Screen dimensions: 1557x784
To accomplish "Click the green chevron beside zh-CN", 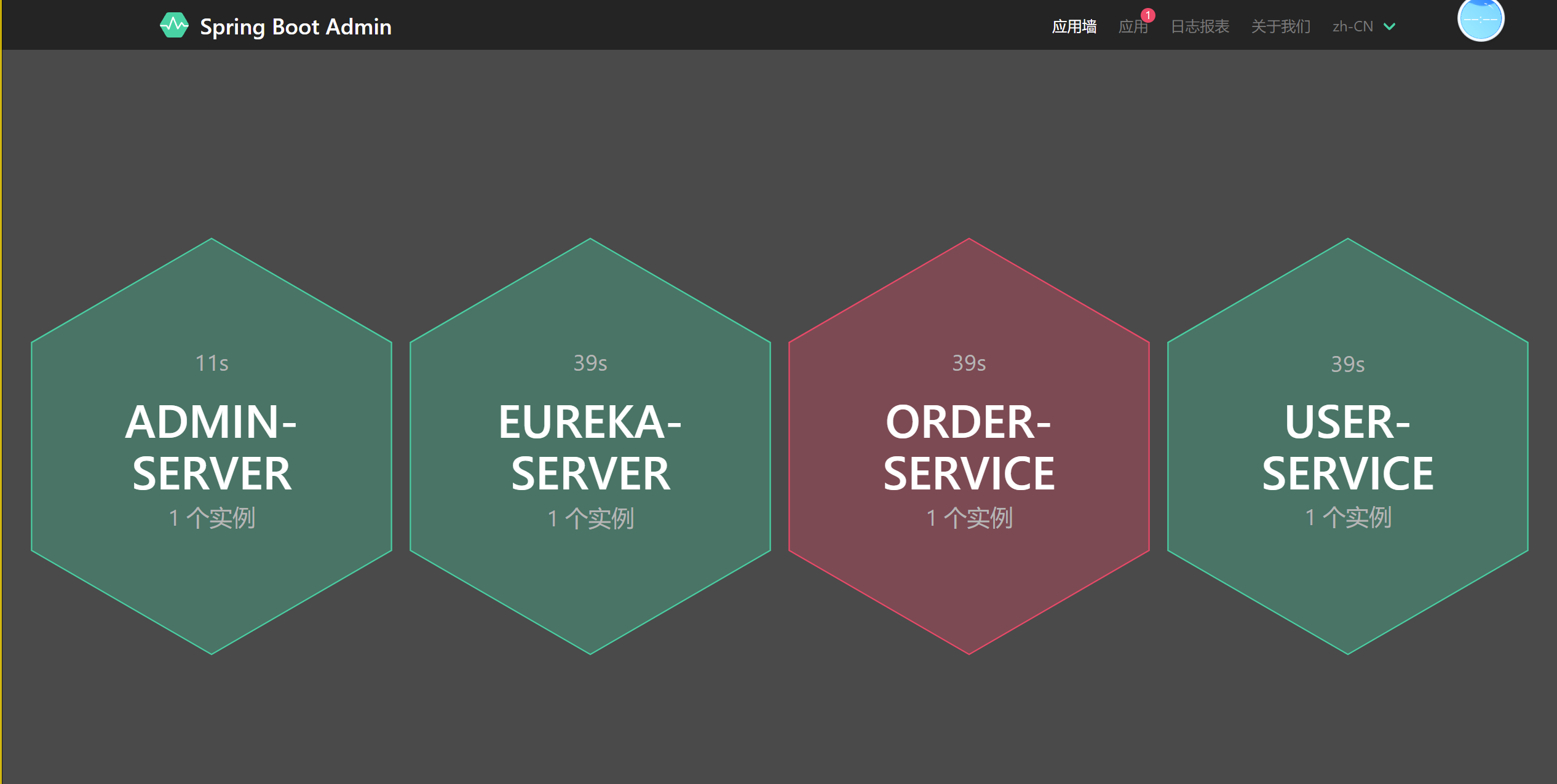I will [x=1389, y=26].
